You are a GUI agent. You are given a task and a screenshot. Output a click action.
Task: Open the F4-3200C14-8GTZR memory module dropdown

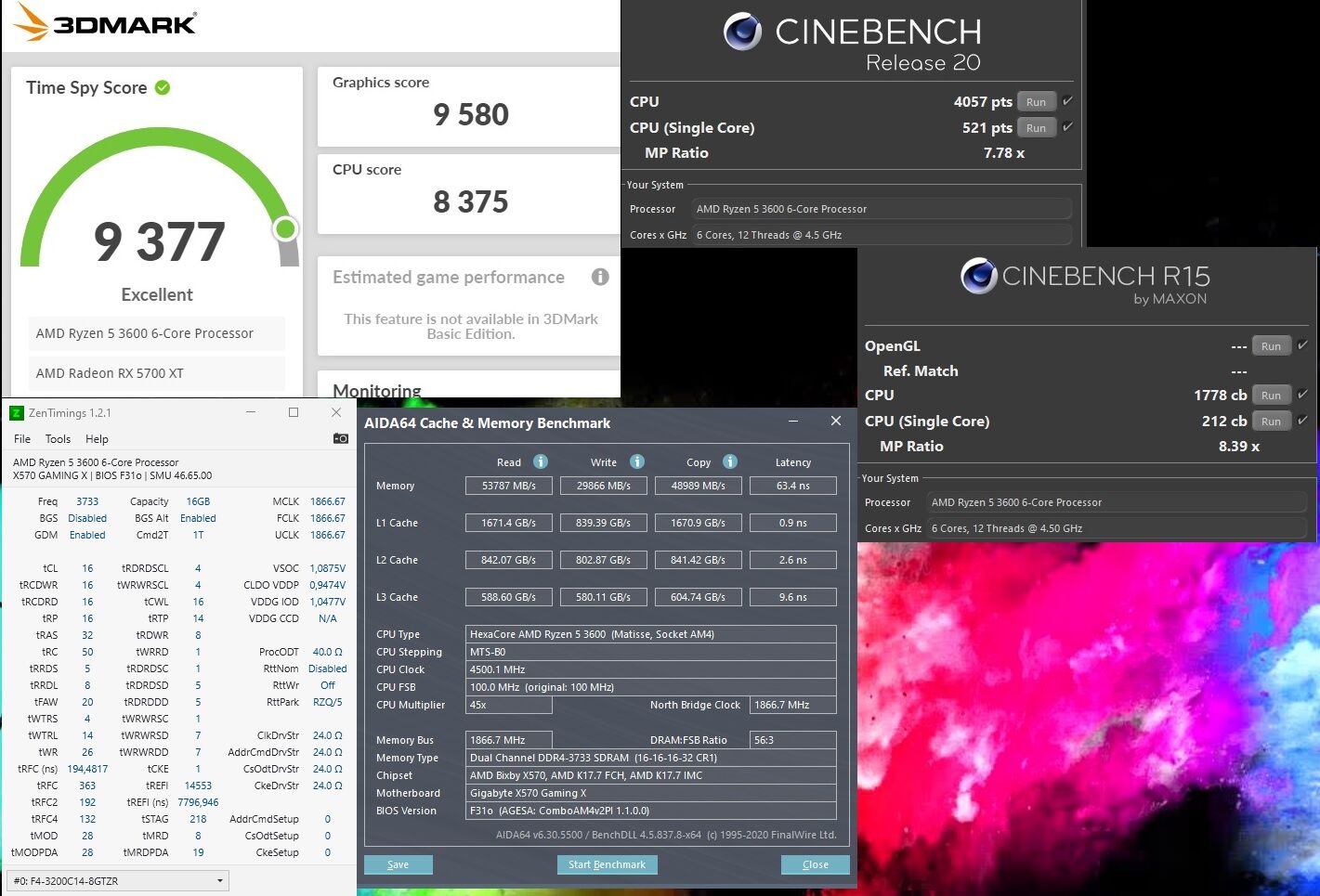pyautogui.click(x=118, y=880)
